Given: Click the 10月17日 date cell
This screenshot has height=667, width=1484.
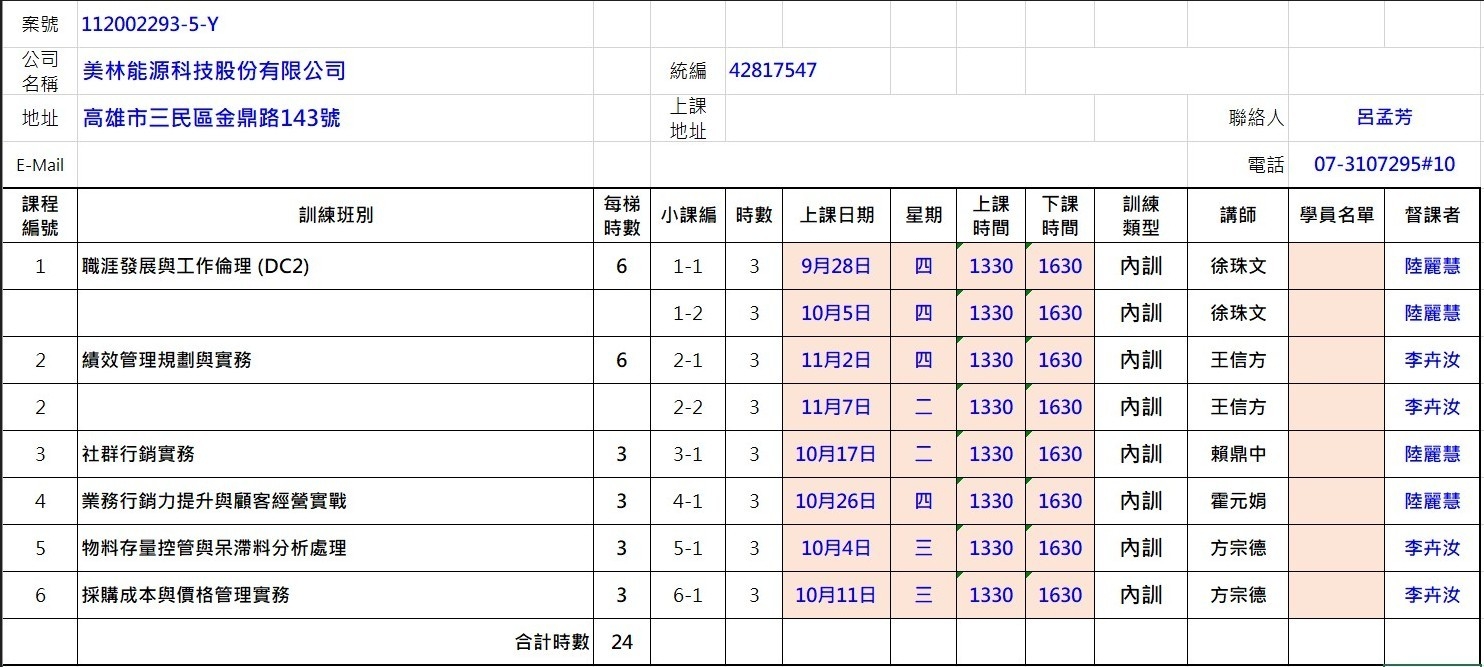Looking at the screenshot, I should click(836, 454).
